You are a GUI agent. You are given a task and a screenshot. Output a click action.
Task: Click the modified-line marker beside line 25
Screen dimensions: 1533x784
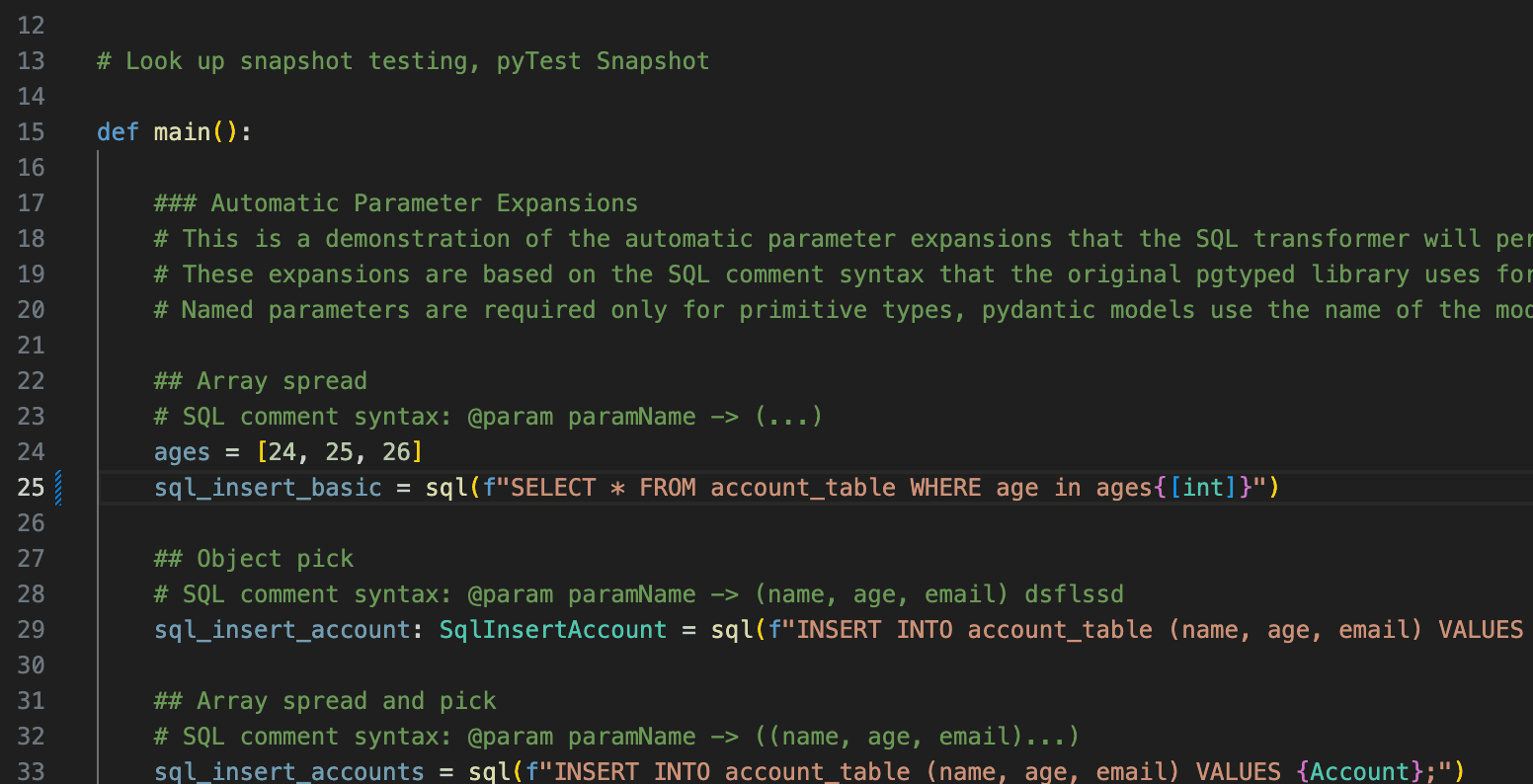(x=59, y=488)
